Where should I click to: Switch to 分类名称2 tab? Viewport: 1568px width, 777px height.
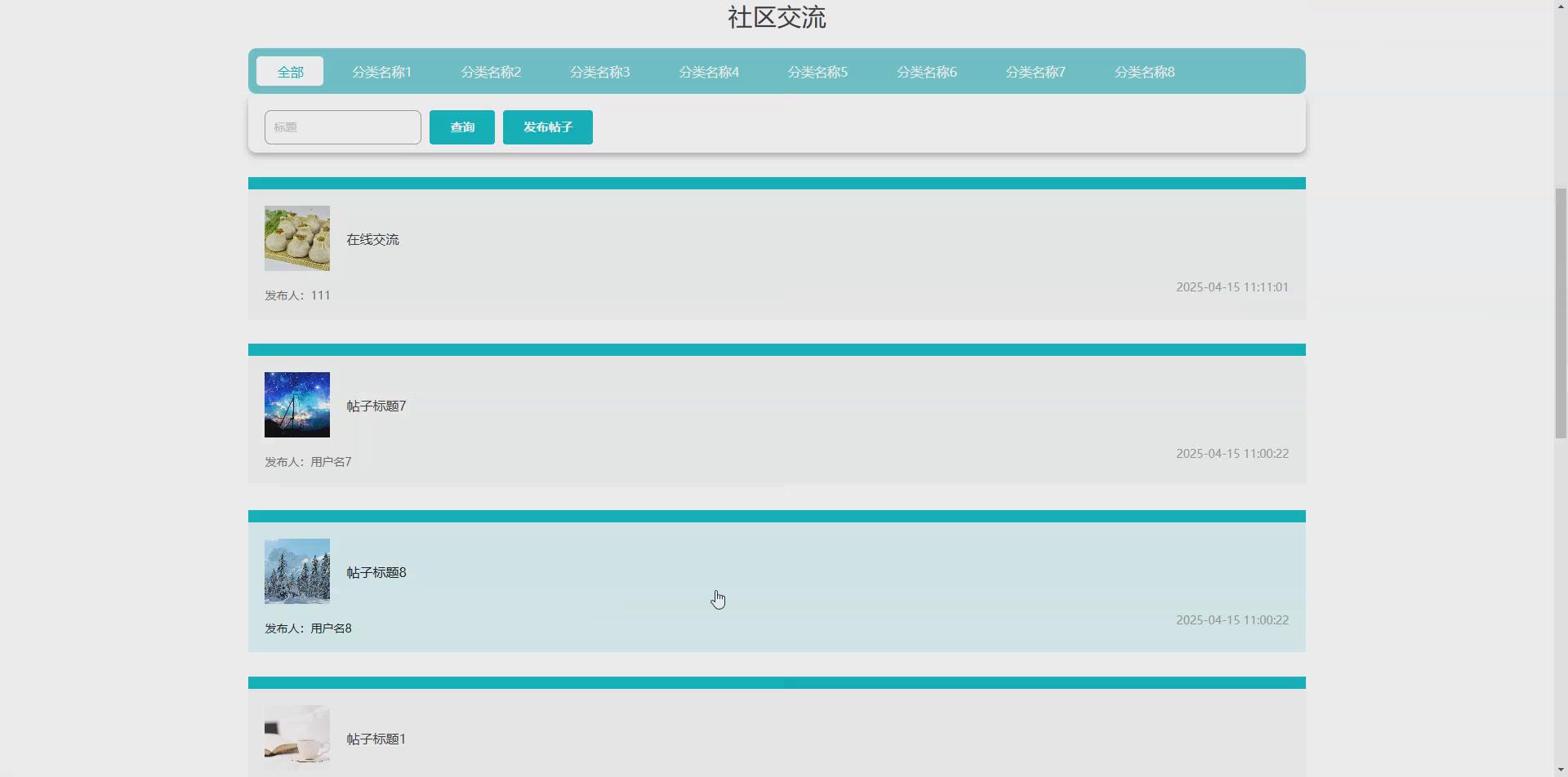pos(491,72)
